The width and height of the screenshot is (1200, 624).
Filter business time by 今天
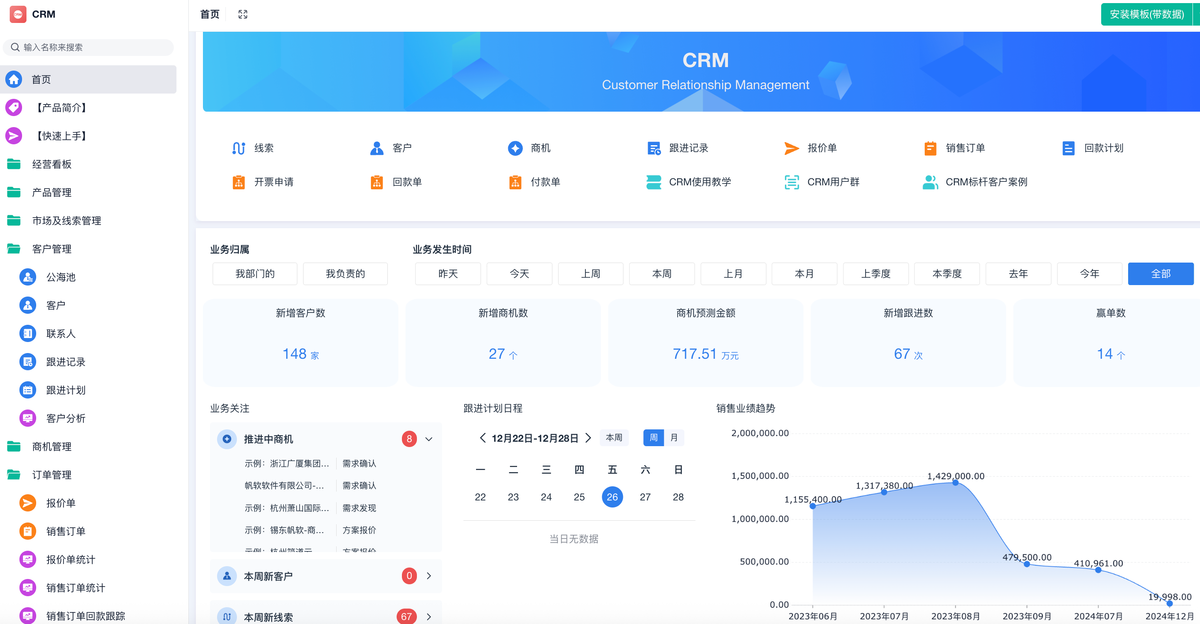(519, 274)
